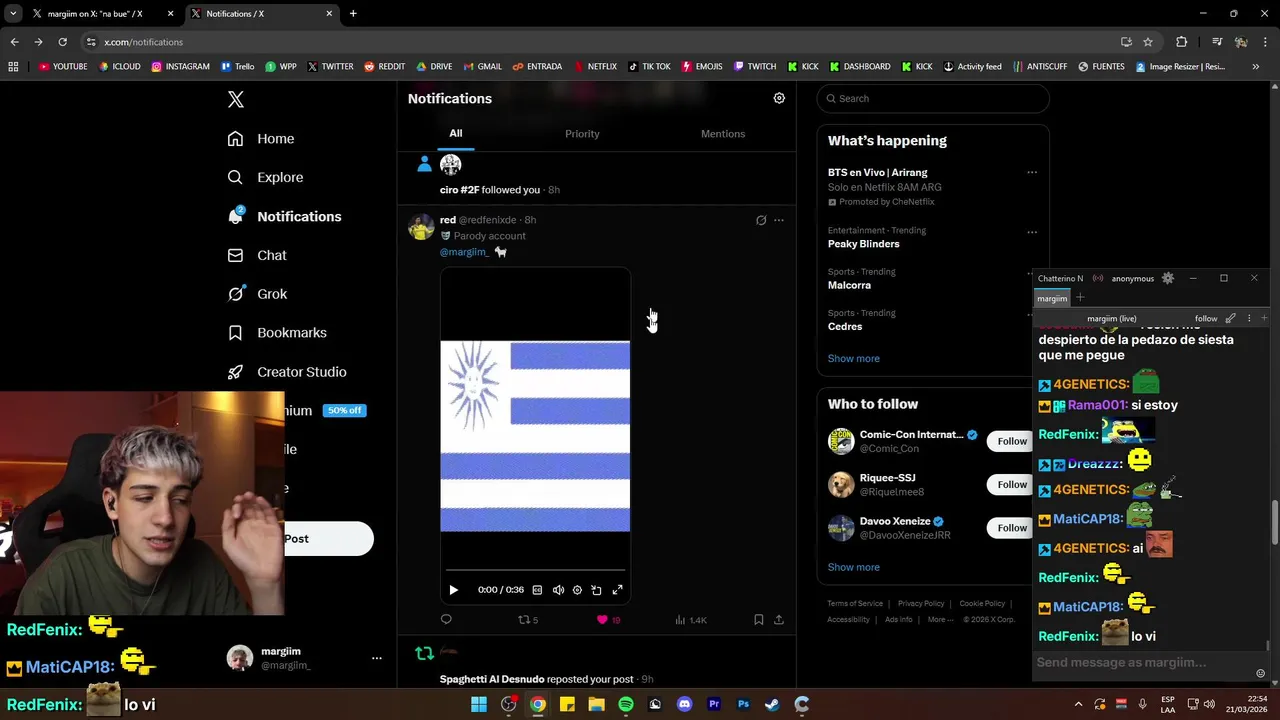This screenshot has height=720, width=1280.
Task: Open TWITCH bookmark in bookmarks bar
Action: coord(755,66)
